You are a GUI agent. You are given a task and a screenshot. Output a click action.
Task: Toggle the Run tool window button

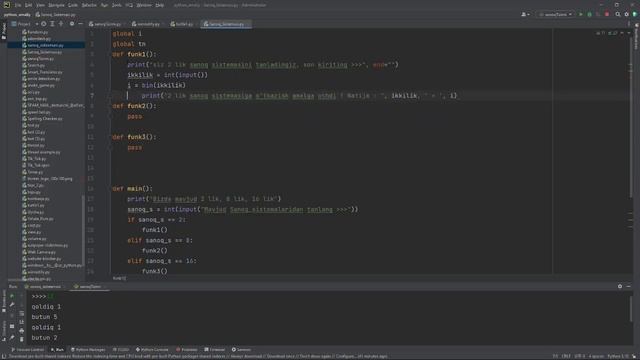click(x=57, y=350)
